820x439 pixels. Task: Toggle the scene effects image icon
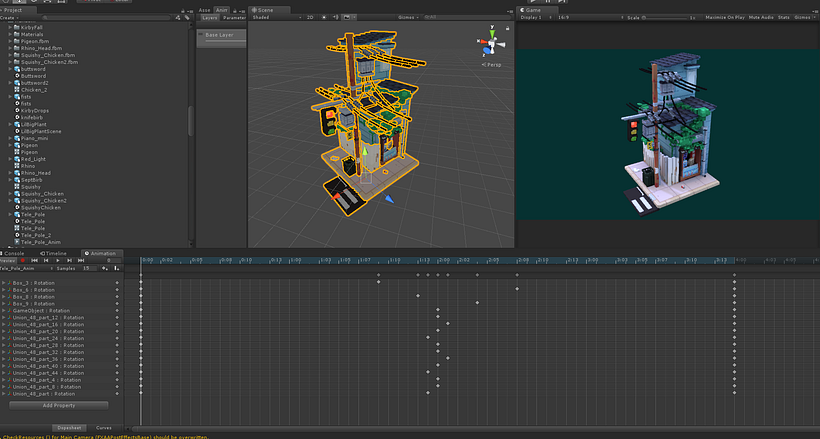(x=346, y=17)
